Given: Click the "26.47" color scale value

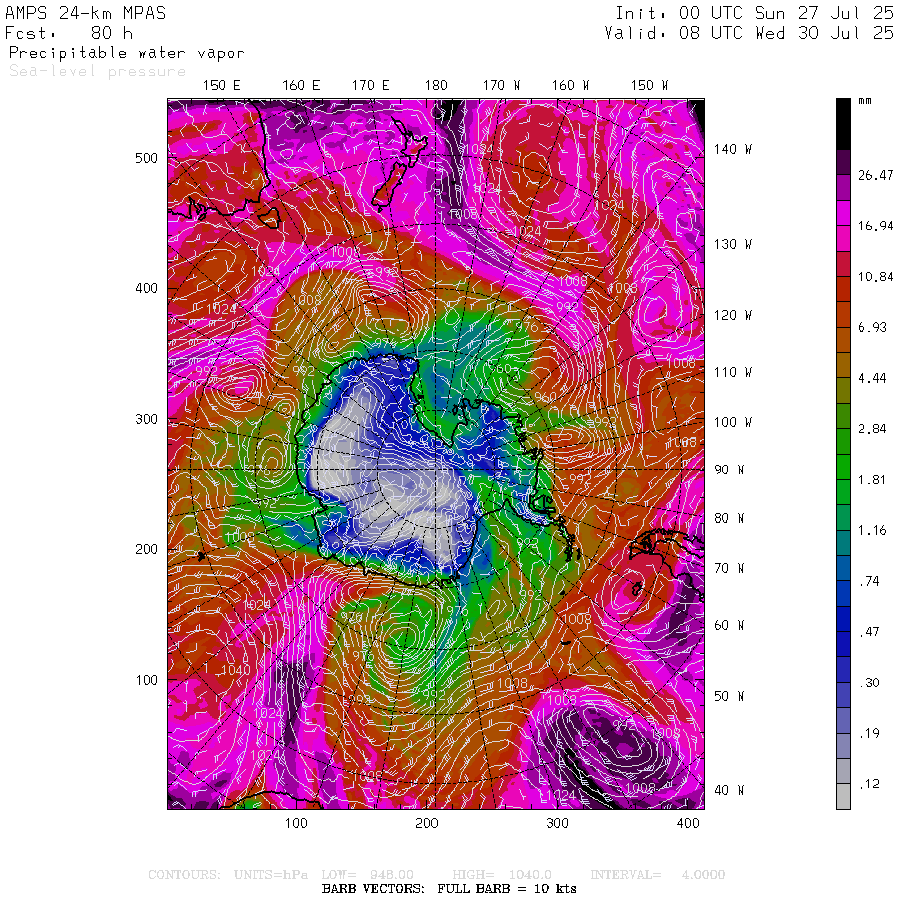Looking at the screenshot, I should pos(876,175).
